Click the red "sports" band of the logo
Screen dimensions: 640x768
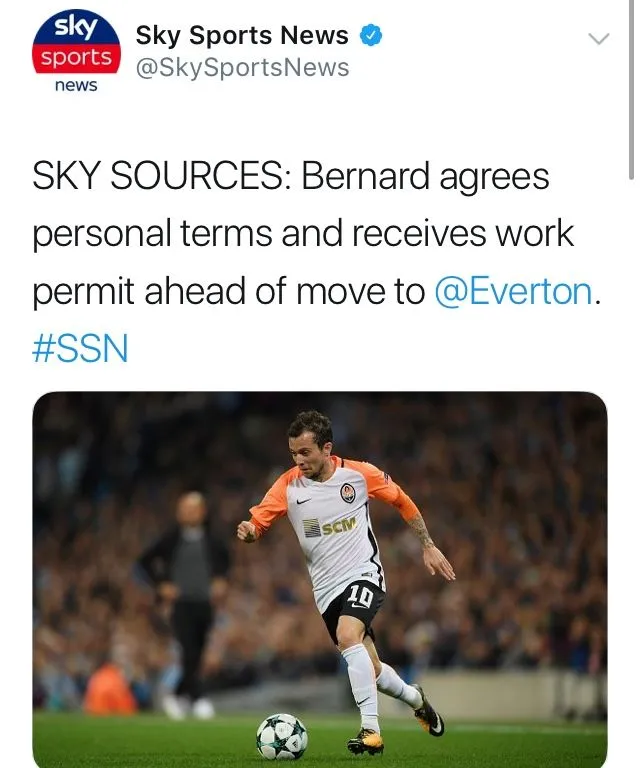pos(76,58)
